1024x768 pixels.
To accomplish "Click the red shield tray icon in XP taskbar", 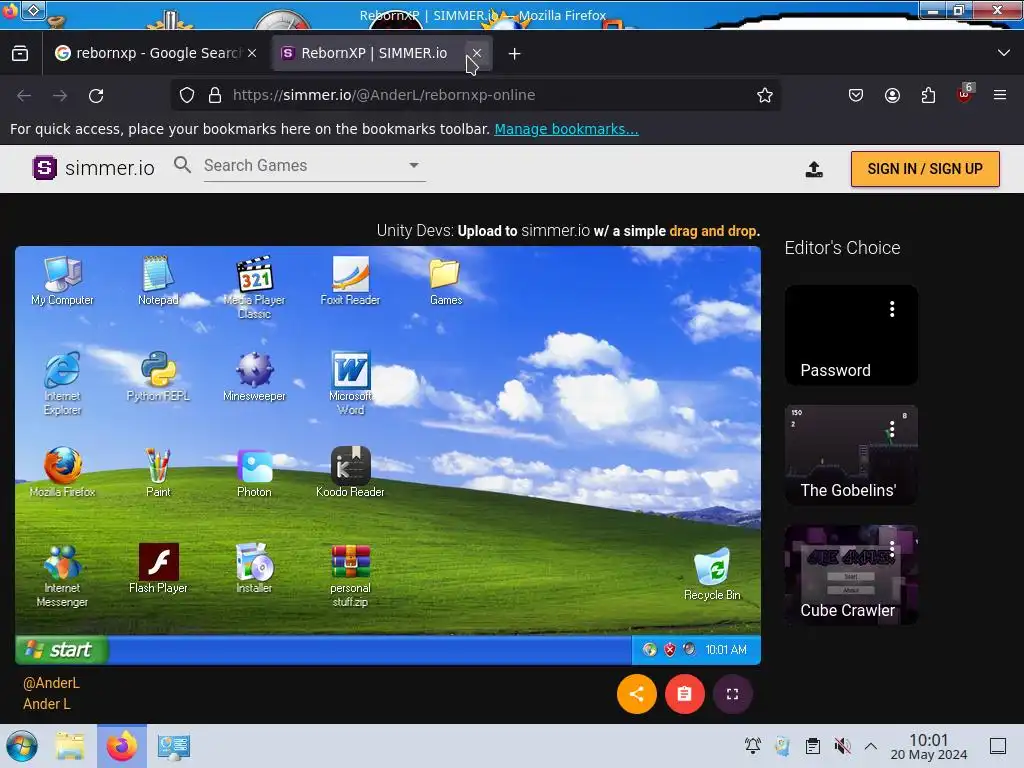I will [669, 650].
